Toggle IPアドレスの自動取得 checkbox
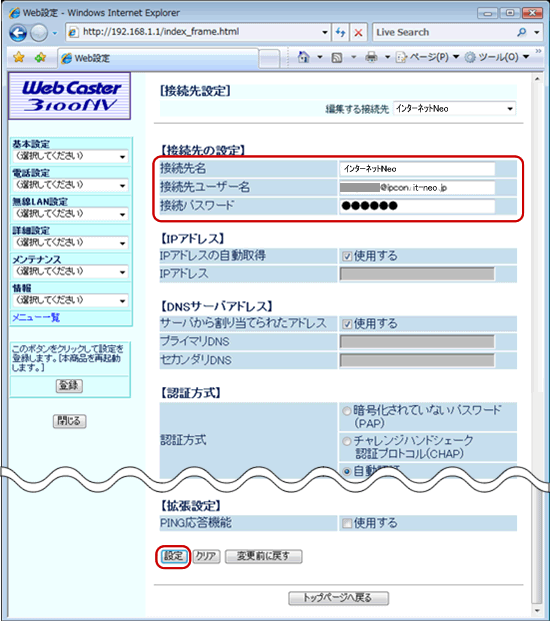The height and width of the screenshot is (621, 550). [x=347, y=257]
